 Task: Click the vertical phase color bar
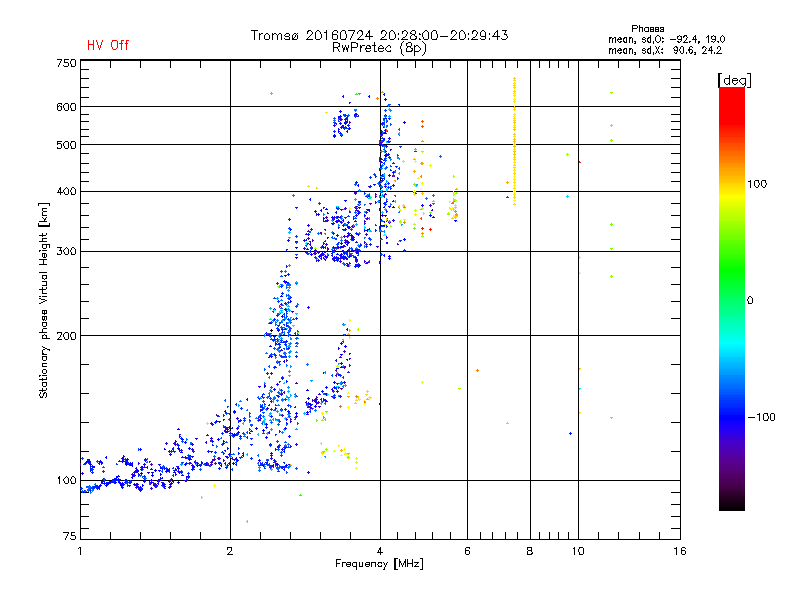(732, 299)
